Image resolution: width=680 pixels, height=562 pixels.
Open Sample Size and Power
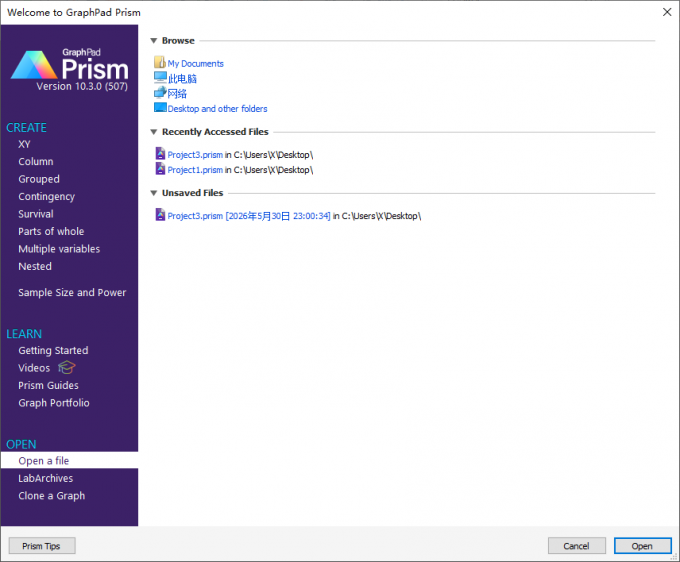coord(72,293)
